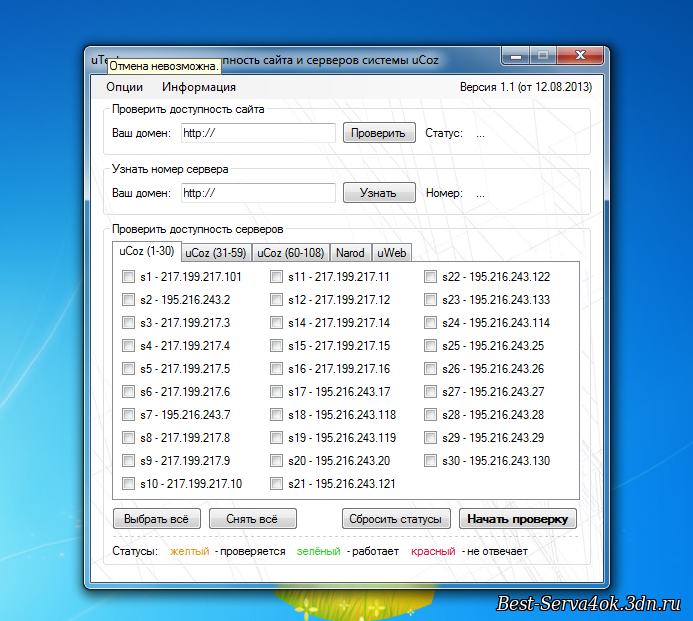Check s20 - 195.216.243.20 checkbox
Image resolution: width=693 pixels, height=621 pixels.
click(276, 461)
